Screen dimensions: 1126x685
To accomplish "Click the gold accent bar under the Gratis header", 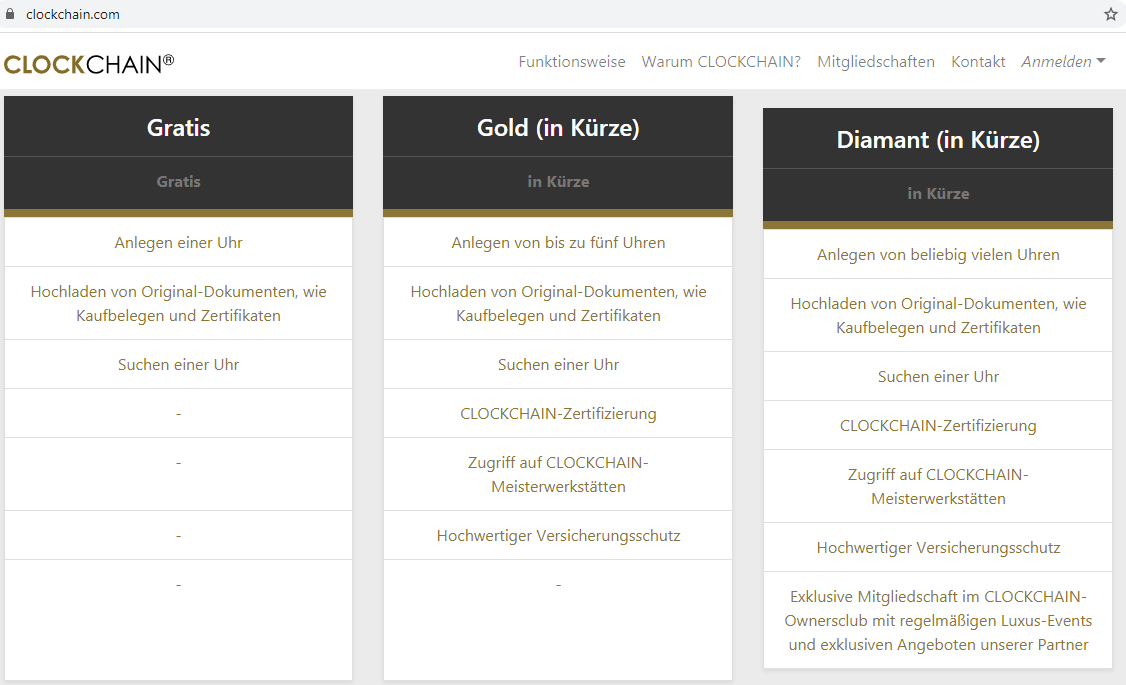I will [x=178, y=212].
